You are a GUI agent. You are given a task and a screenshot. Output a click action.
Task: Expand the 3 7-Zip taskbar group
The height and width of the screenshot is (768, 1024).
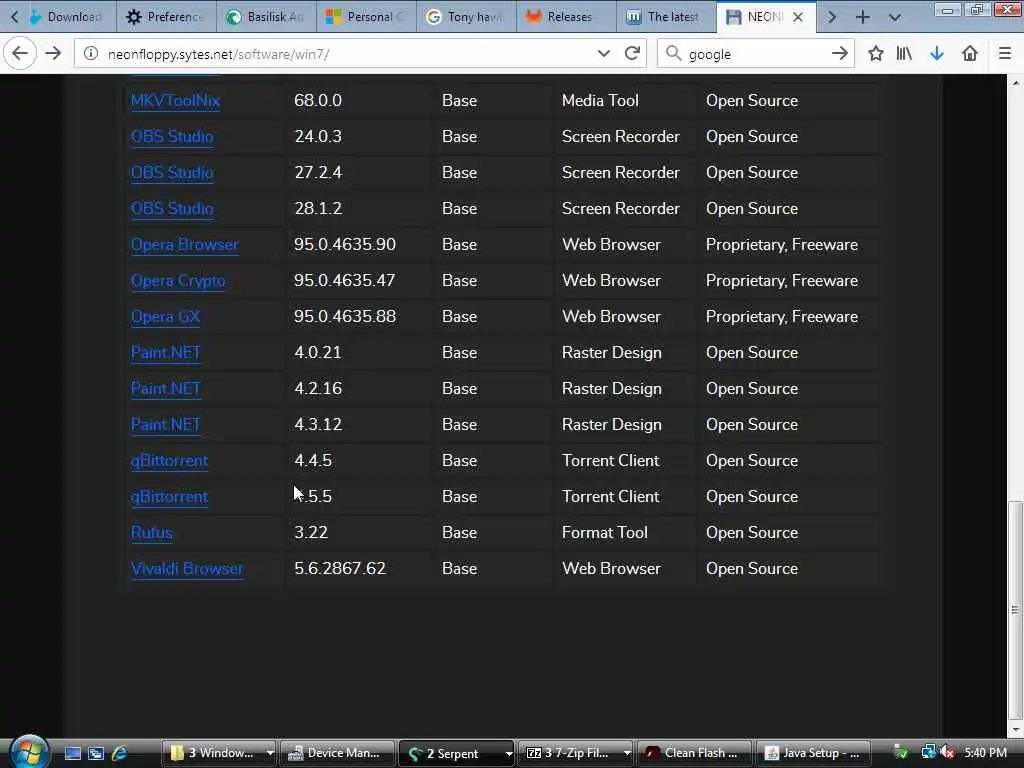point(627,753)
